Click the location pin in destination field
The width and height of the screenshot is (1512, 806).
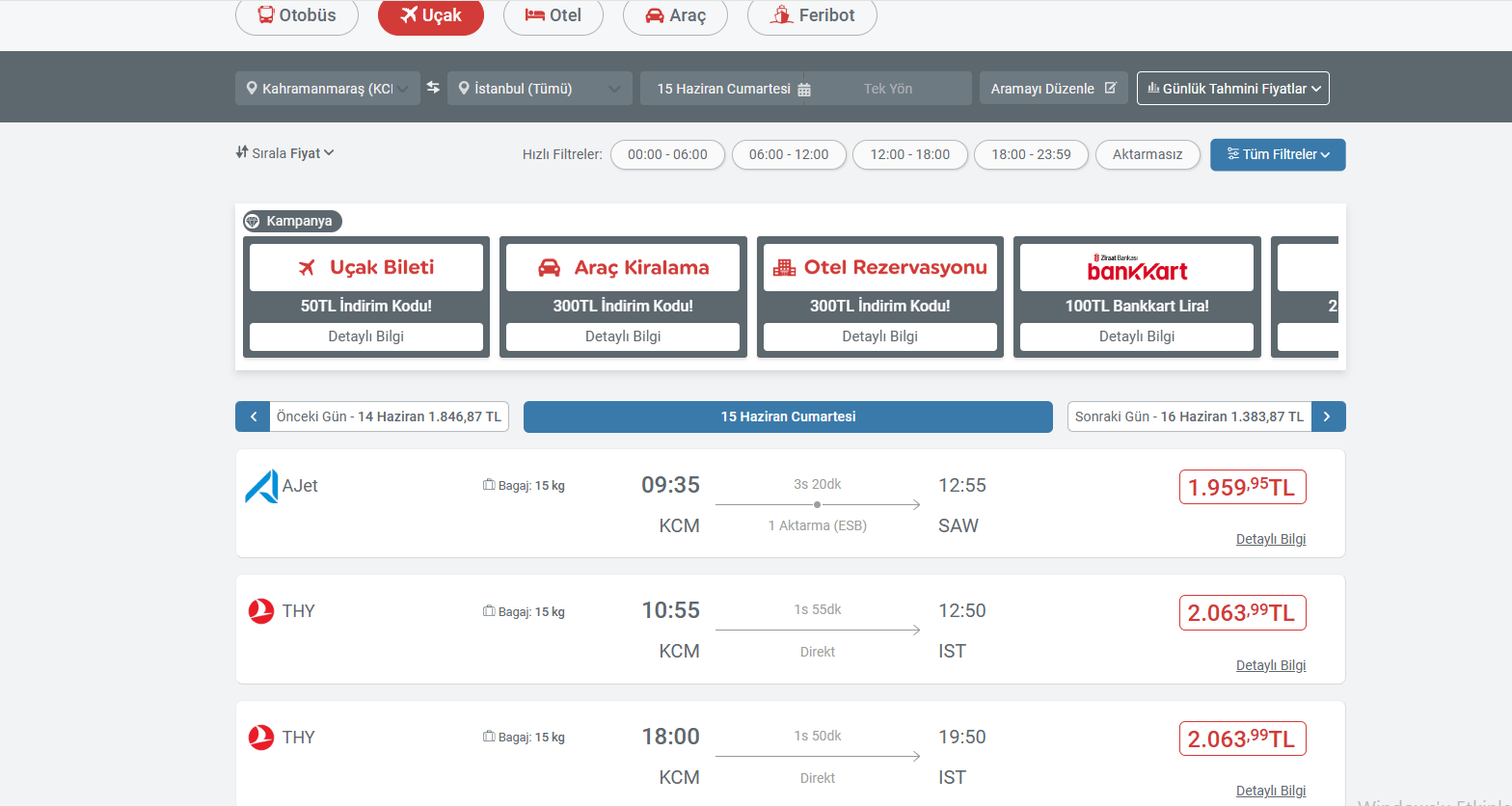coord(464,88)
